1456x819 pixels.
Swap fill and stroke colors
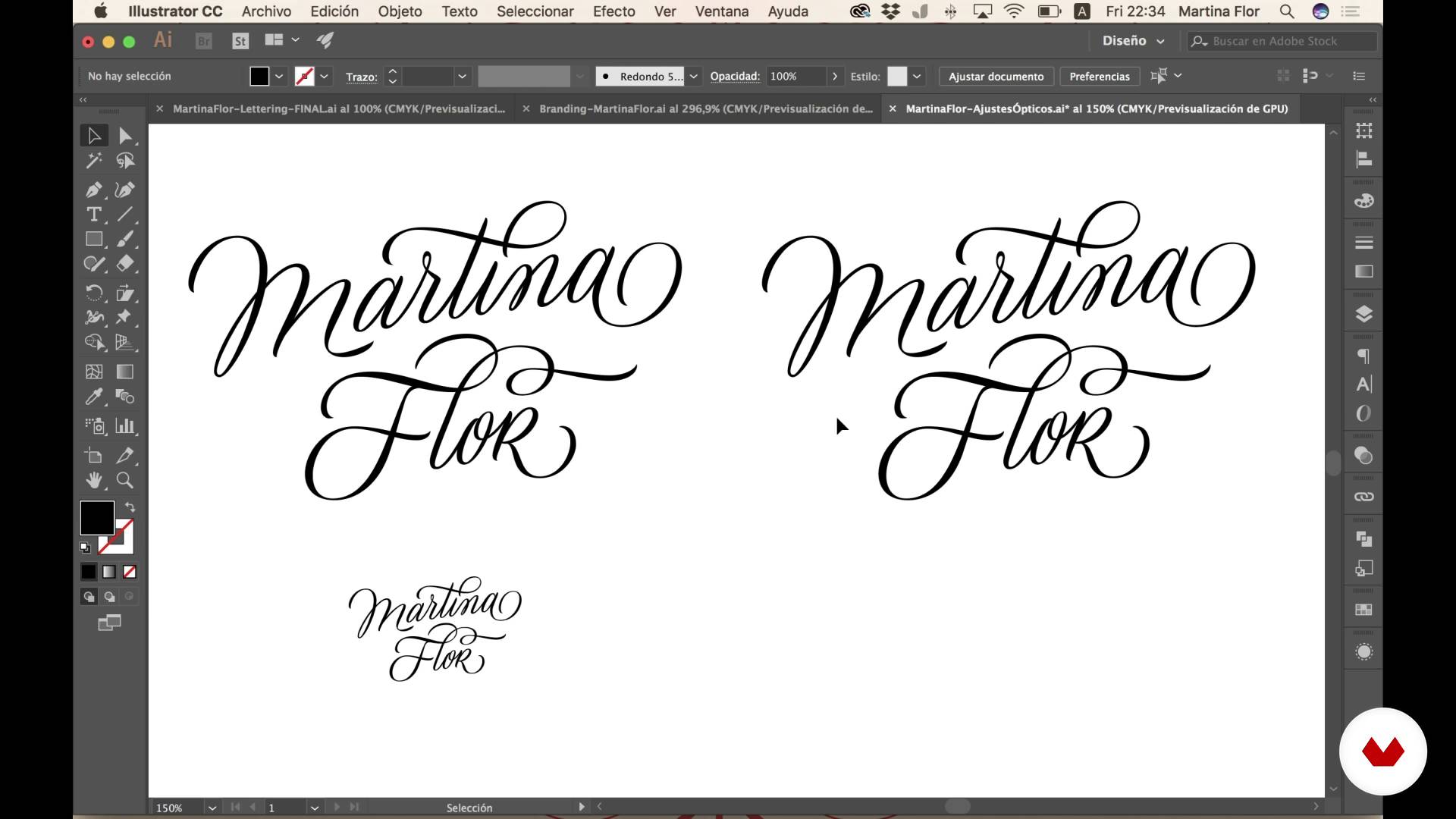pos(130,507)
